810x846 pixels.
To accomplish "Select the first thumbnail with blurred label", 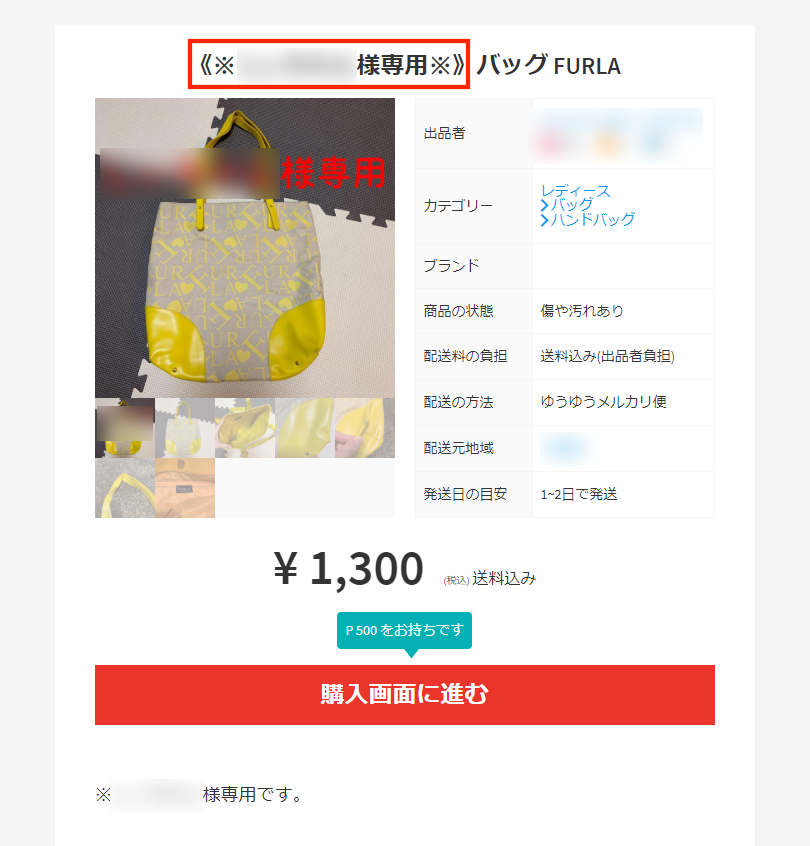I will (x=125, y=428).
